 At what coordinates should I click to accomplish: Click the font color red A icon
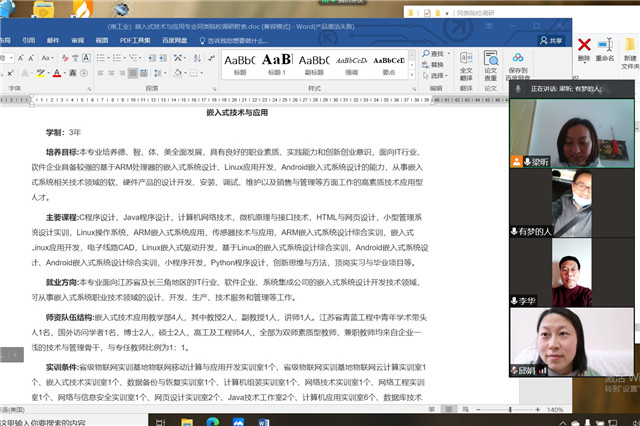coord(57,74)
